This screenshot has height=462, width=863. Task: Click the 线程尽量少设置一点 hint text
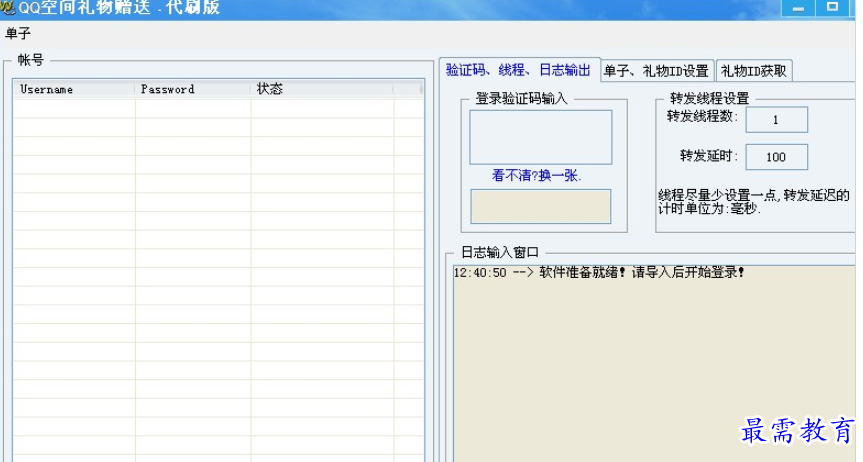(754, 202)
